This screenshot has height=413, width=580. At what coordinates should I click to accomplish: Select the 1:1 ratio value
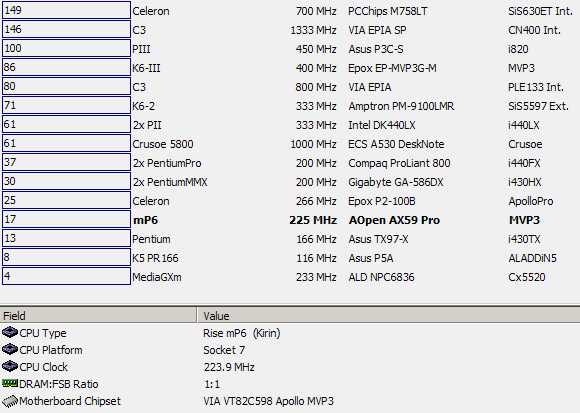[212, 384]
